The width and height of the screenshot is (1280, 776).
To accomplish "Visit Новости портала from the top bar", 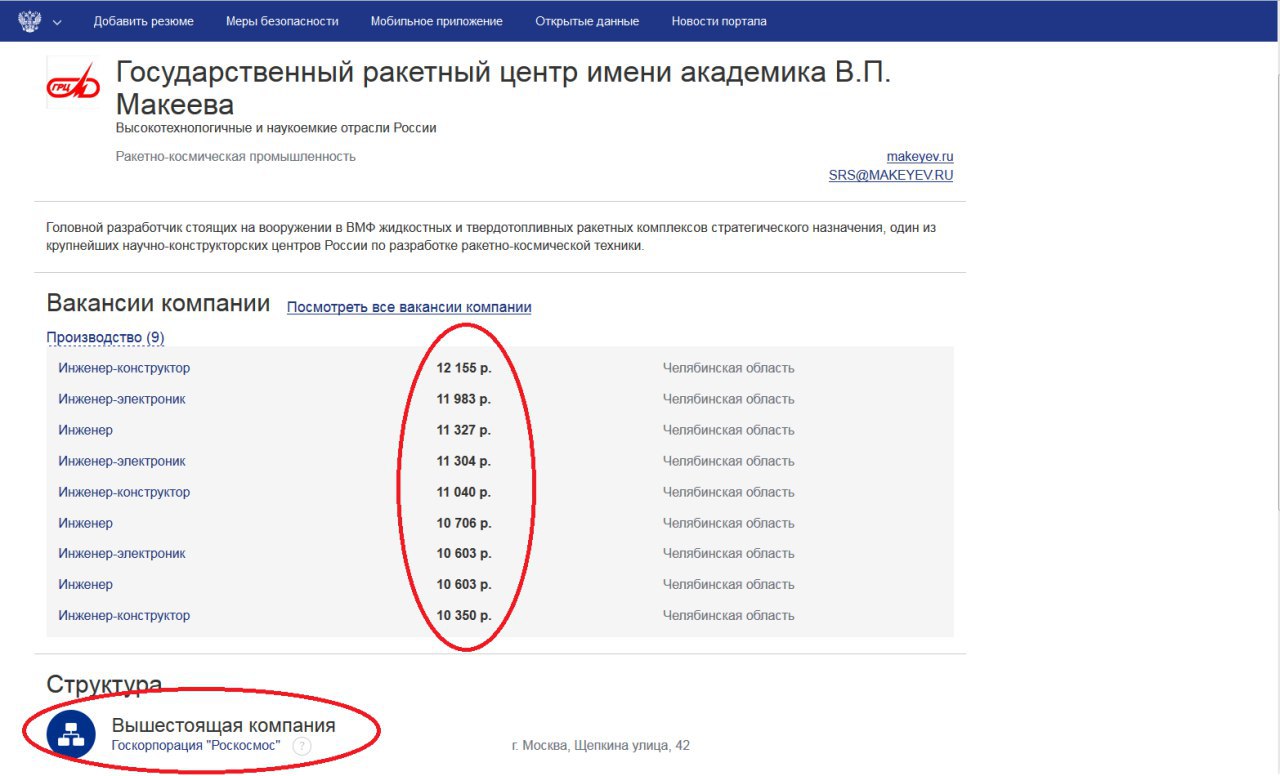I will click(719, 21).
